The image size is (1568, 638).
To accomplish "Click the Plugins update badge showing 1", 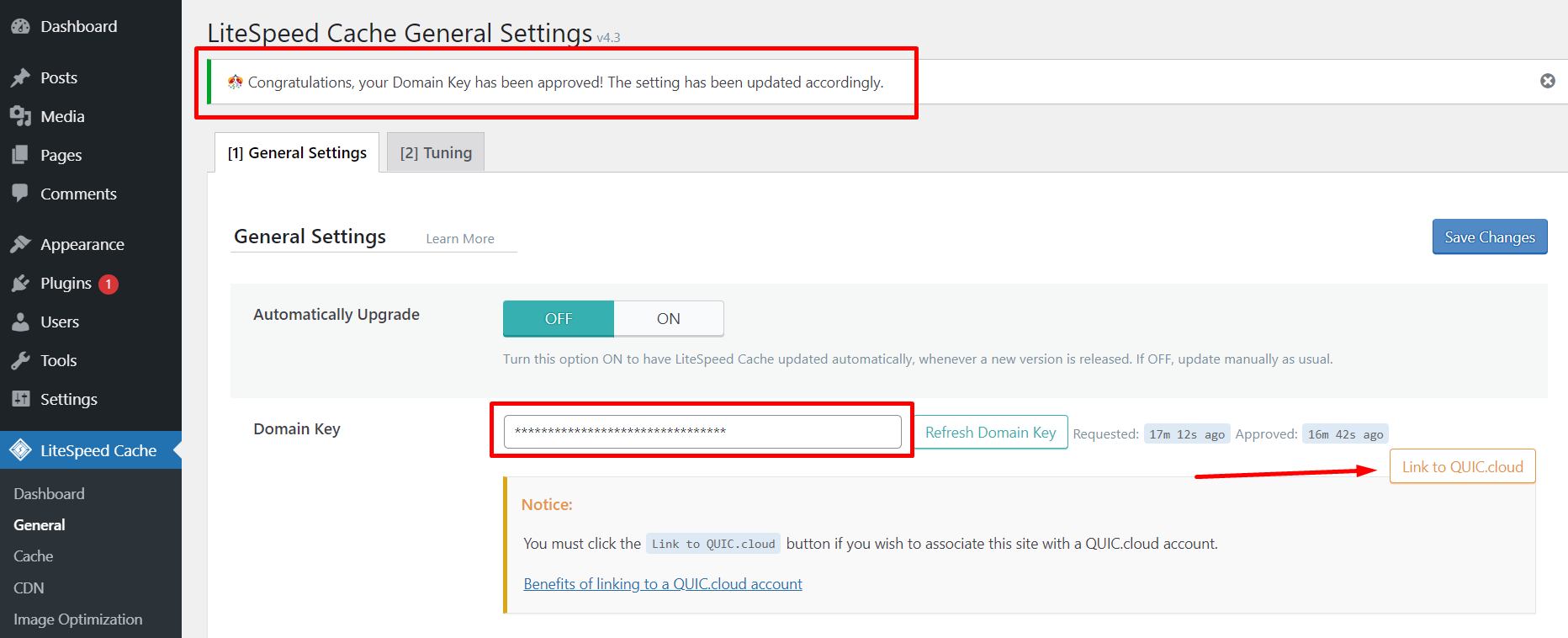I will (109, 284).
